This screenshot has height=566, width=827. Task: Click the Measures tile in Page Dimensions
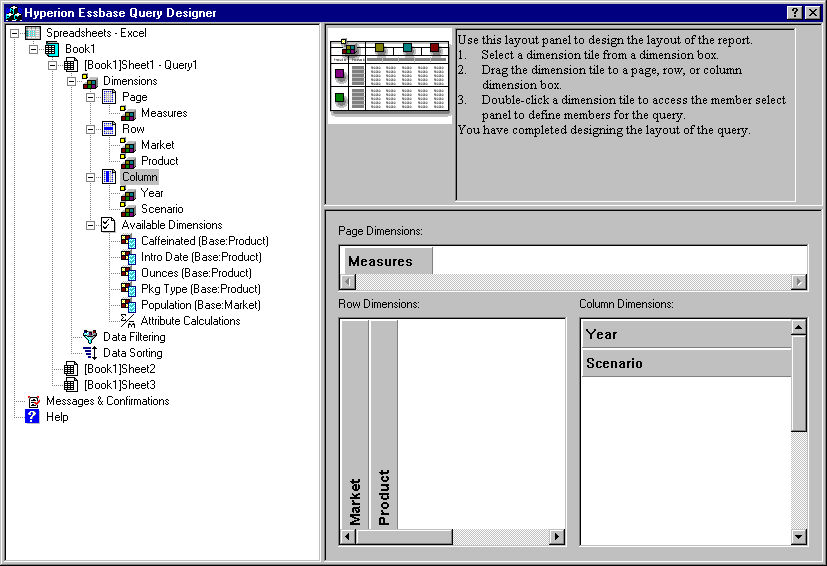click(x=388, y=261)
